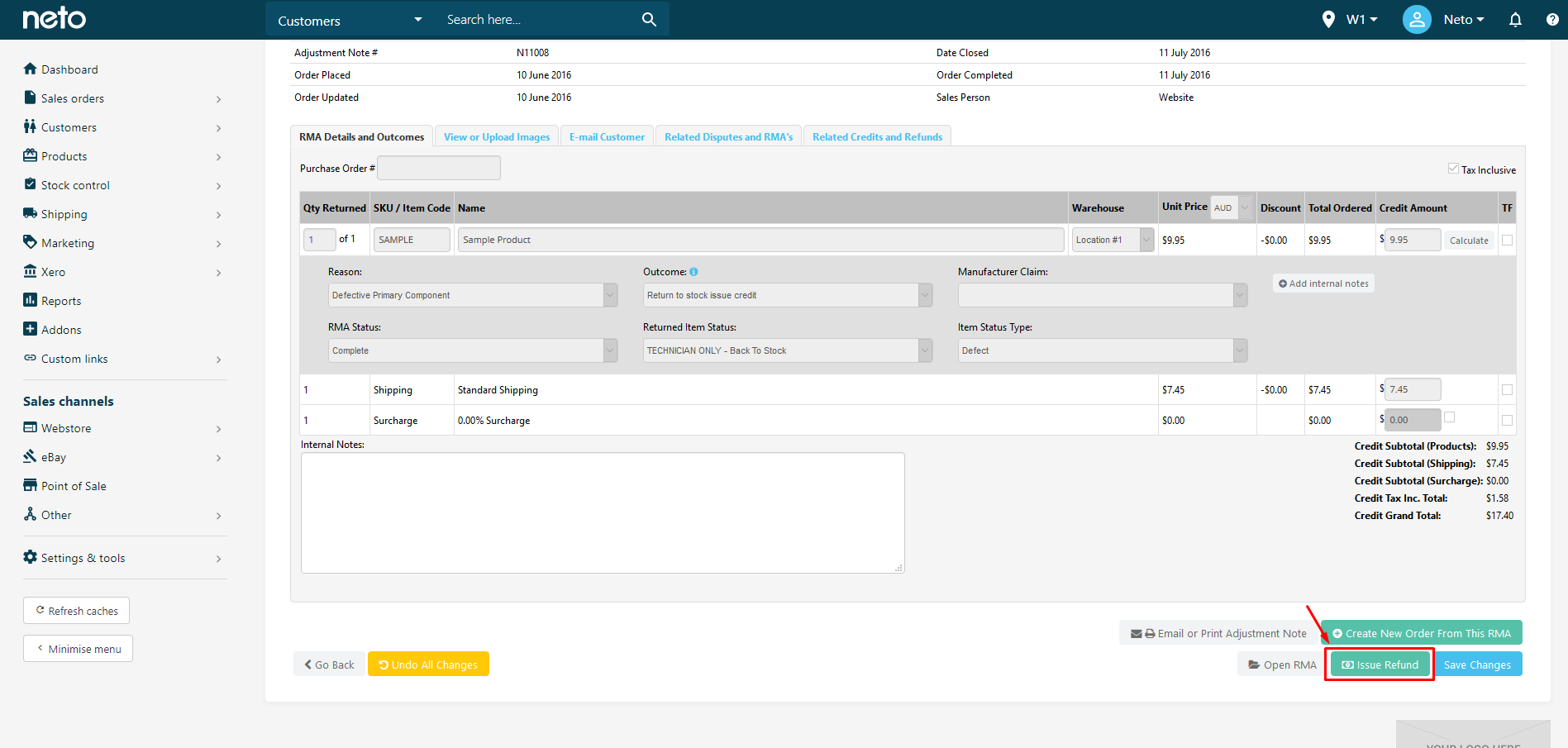Viewport: 1568px width, 748px height.
Task: Click the Sample Product credit amount field
Action: [1413, 240]
